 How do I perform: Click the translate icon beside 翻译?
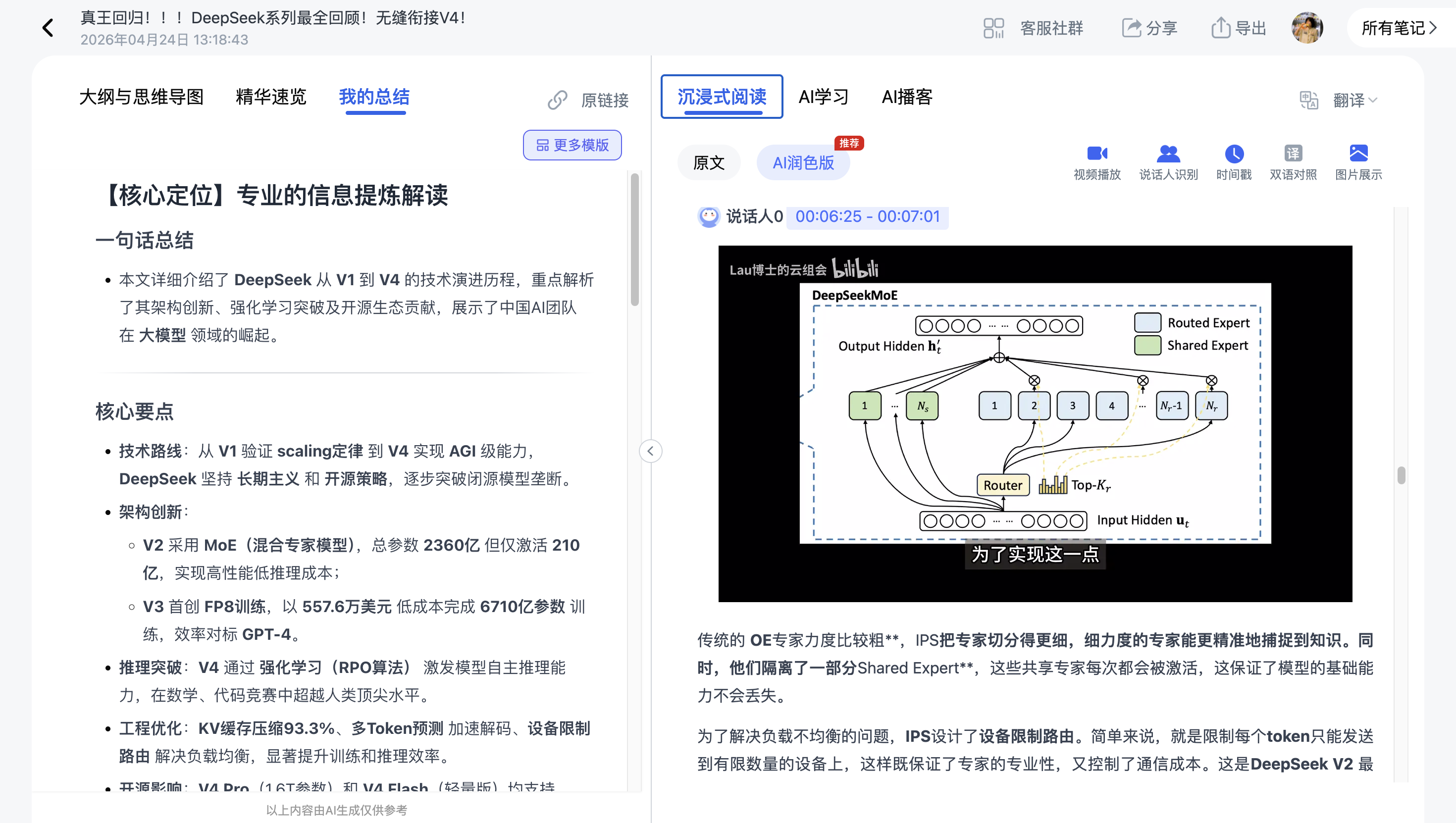[x=1308, y=100]
